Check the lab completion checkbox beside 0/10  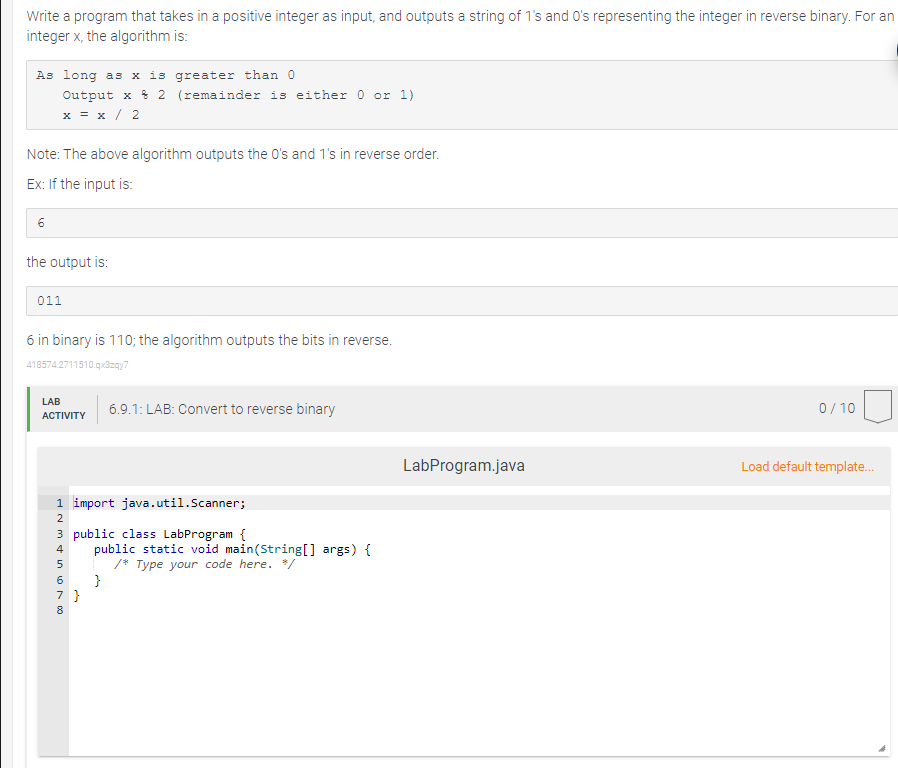coord(877,407)
